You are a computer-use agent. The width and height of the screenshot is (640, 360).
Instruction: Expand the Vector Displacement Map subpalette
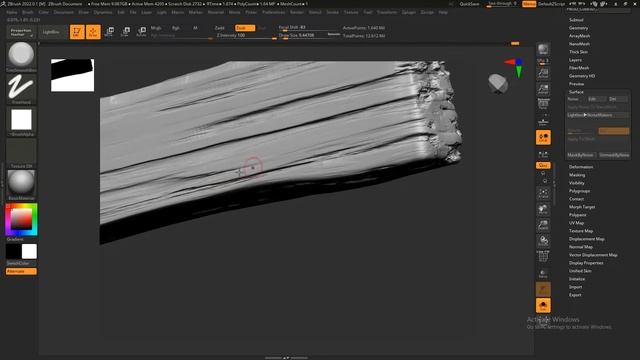593,255
